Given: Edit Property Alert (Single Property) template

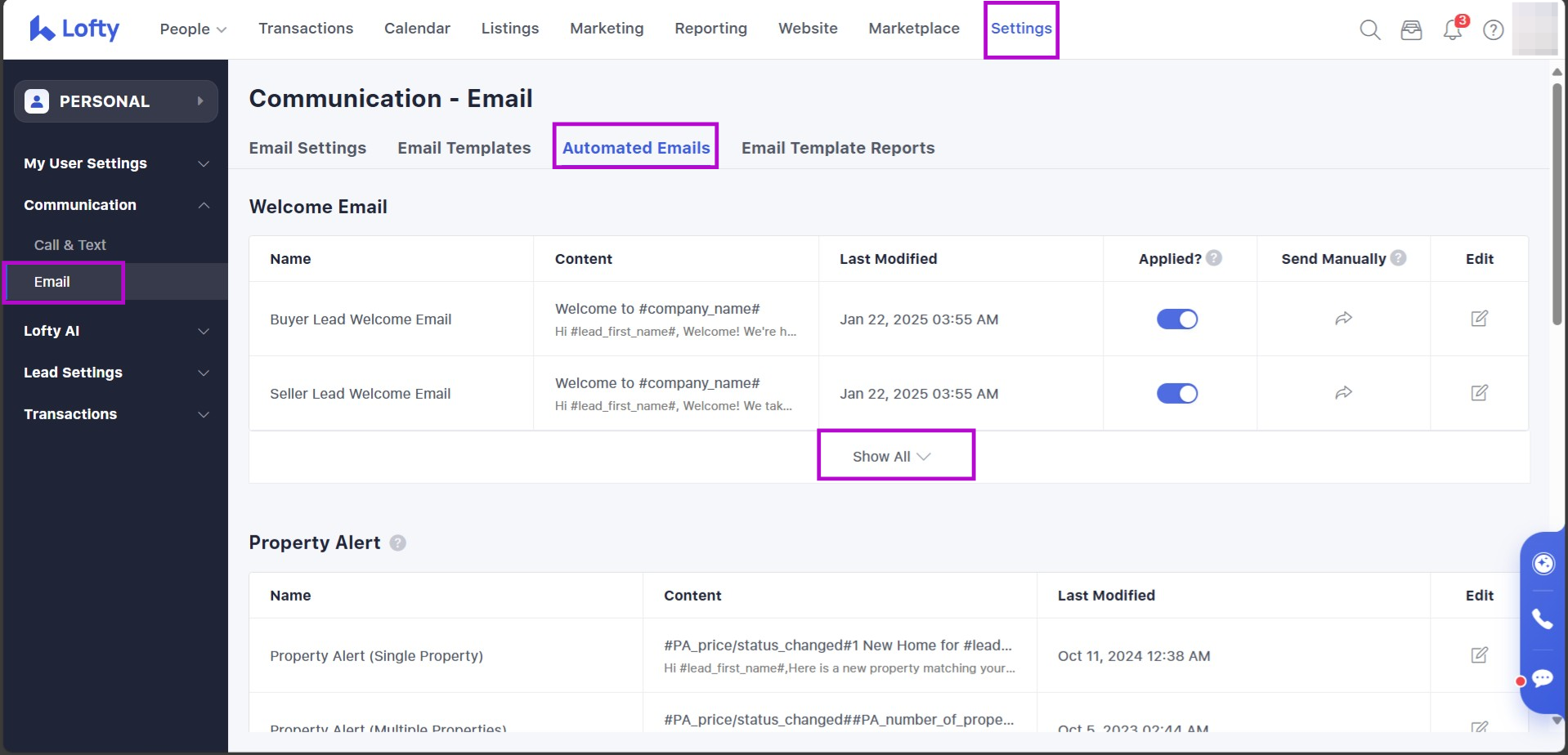Looking at the screenshot, I should (x=1479, y=655).
